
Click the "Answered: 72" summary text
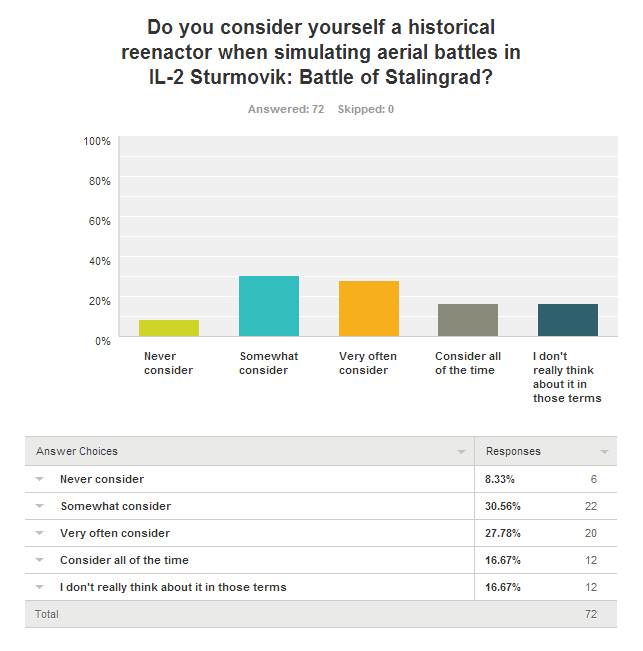(x=286, y=109)
